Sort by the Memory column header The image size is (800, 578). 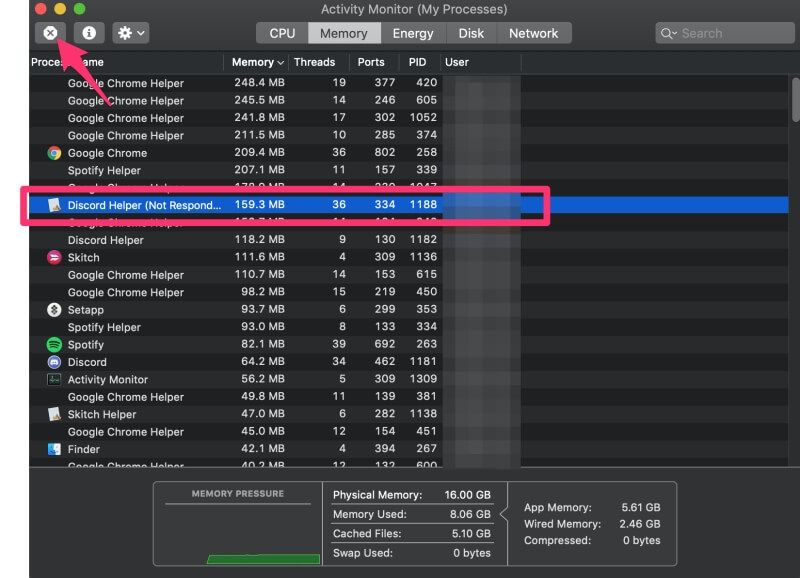click(257, 62)
